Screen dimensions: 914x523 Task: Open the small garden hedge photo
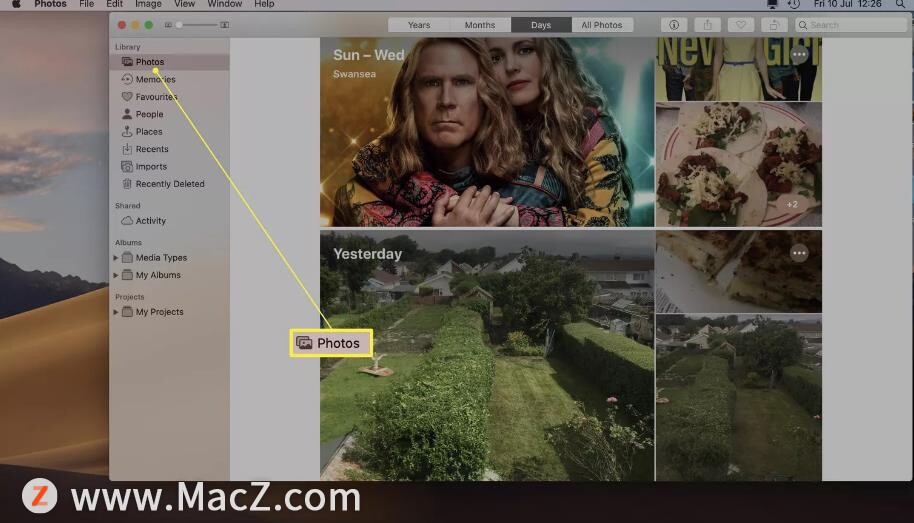(x=739, y=398)
